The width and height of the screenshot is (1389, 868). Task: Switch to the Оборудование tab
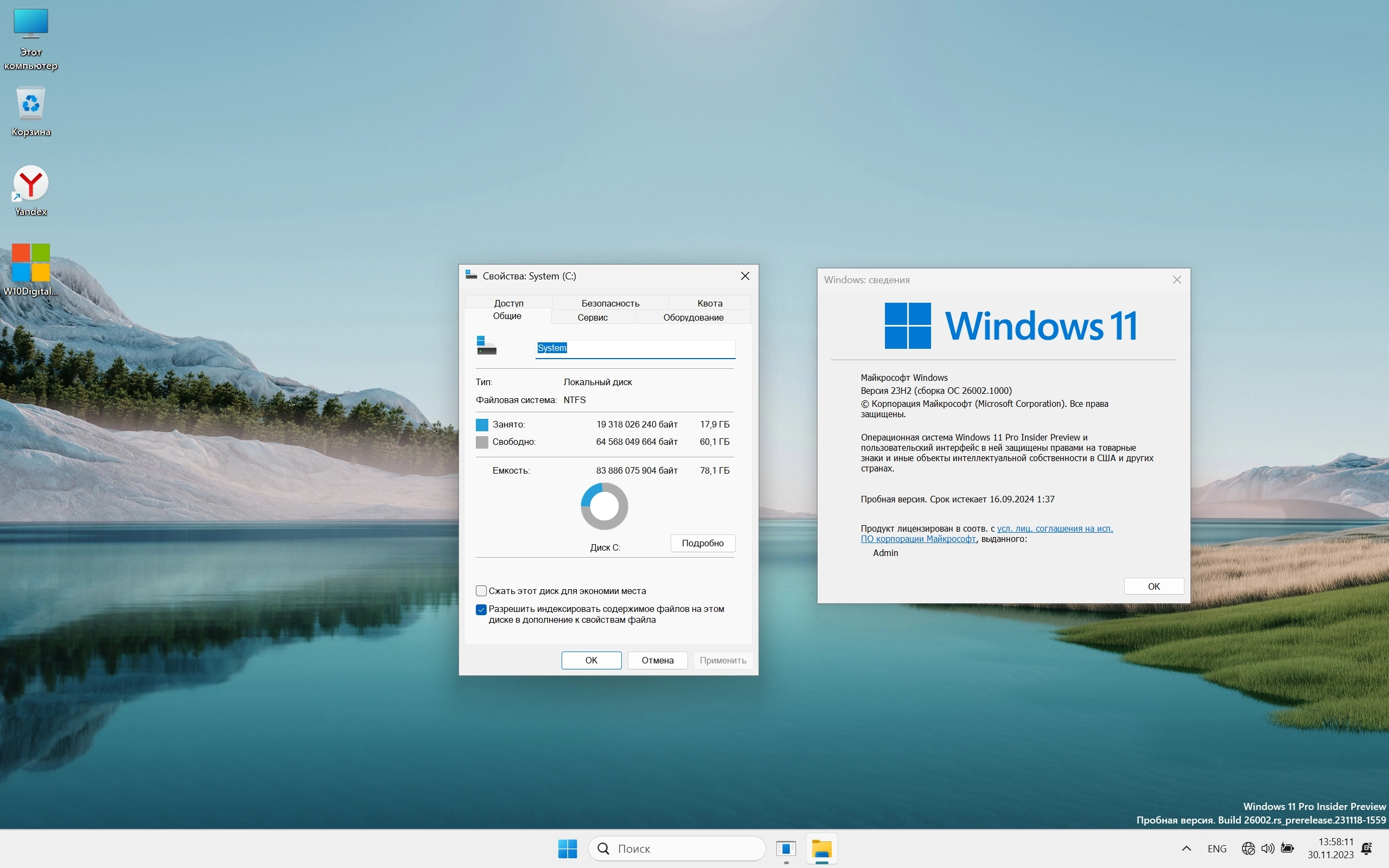pyautogui.click(x=693, y=317)
